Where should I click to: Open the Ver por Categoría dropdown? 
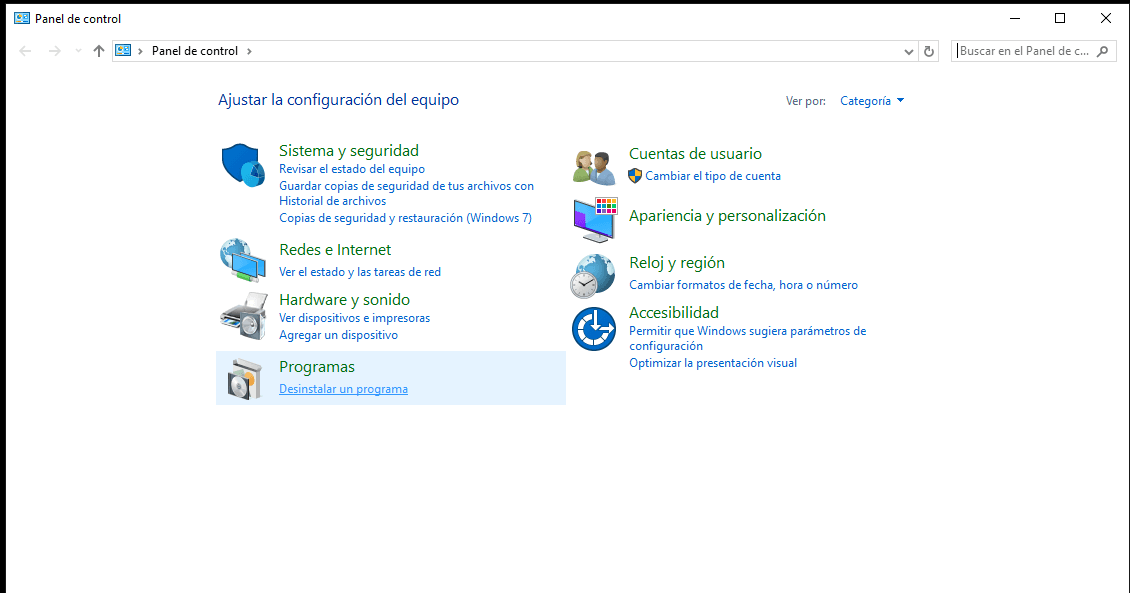tap(872, 101)
